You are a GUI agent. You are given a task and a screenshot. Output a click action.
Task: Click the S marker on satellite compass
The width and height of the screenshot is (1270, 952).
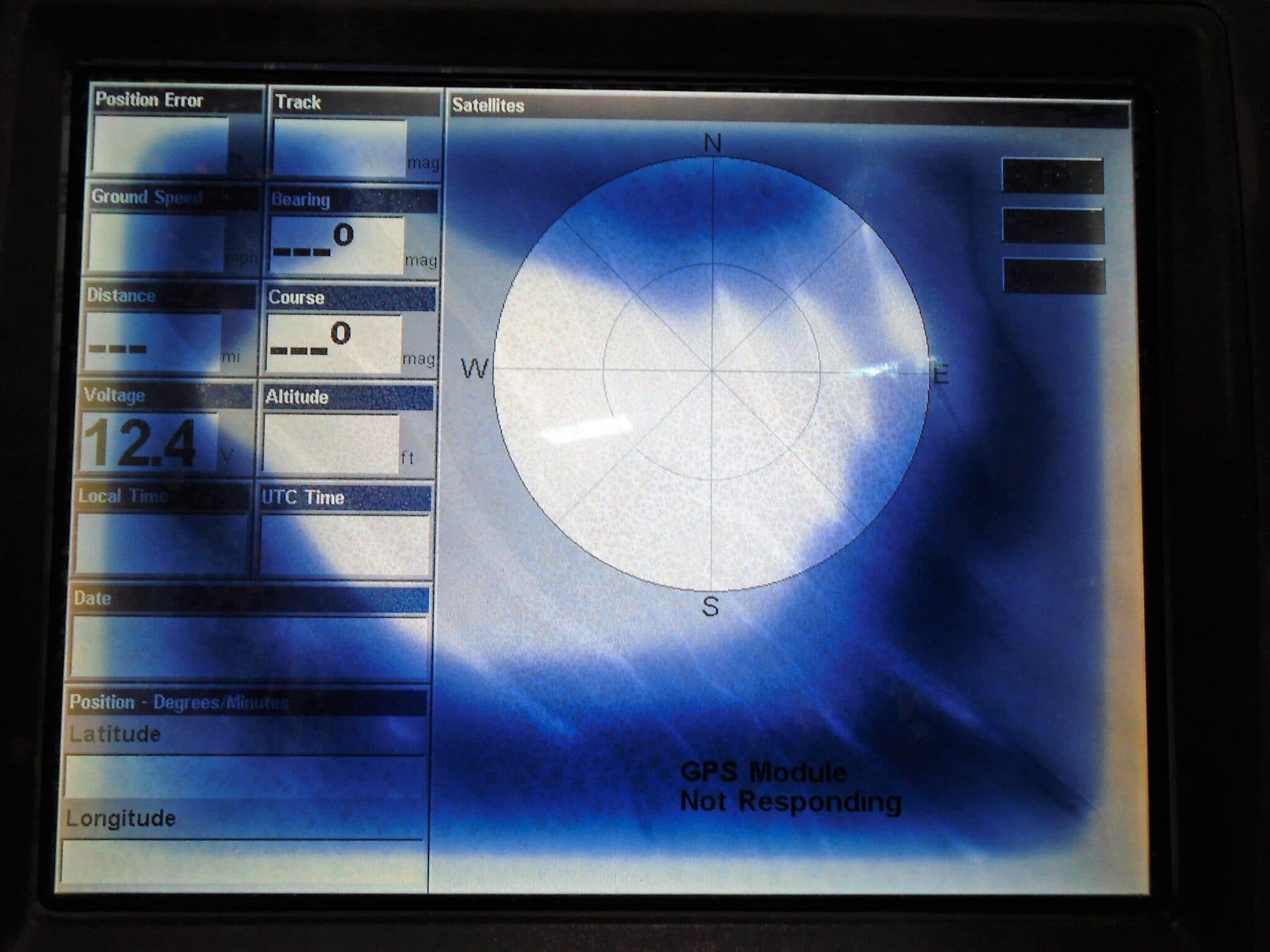[x=711, y=606]
